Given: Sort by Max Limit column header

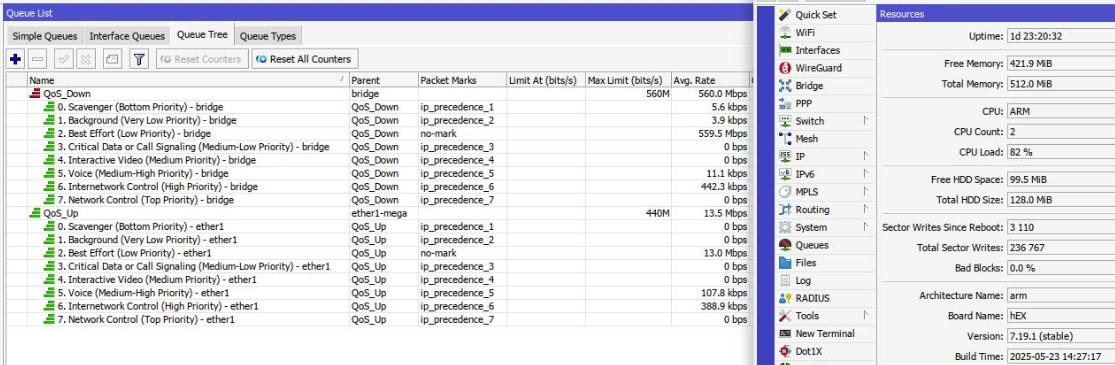Looking at the screenshot, I should tap(627, 80).
